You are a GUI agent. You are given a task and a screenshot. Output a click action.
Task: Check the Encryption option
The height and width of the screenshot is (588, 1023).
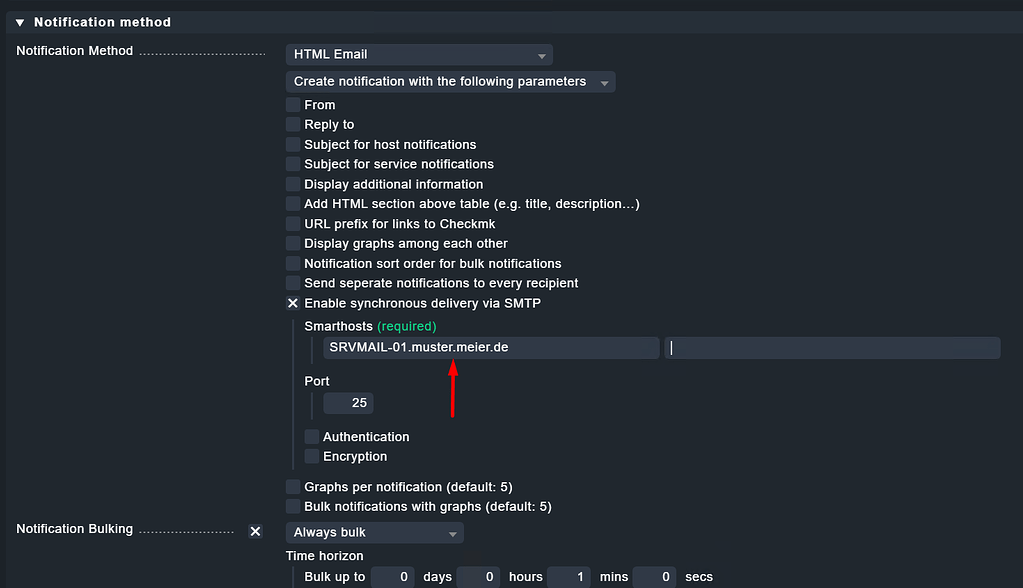tap(311, 456)
